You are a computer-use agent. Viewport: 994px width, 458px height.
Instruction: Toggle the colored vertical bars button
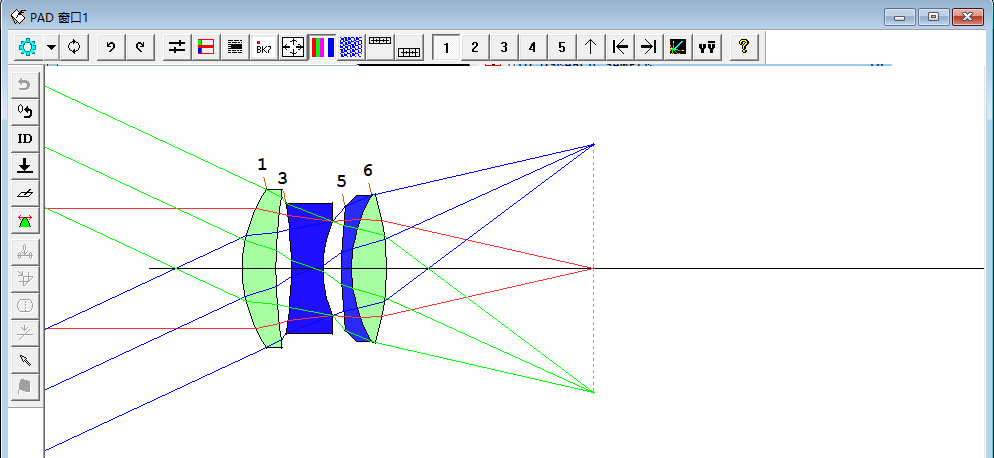click(322, 47)
